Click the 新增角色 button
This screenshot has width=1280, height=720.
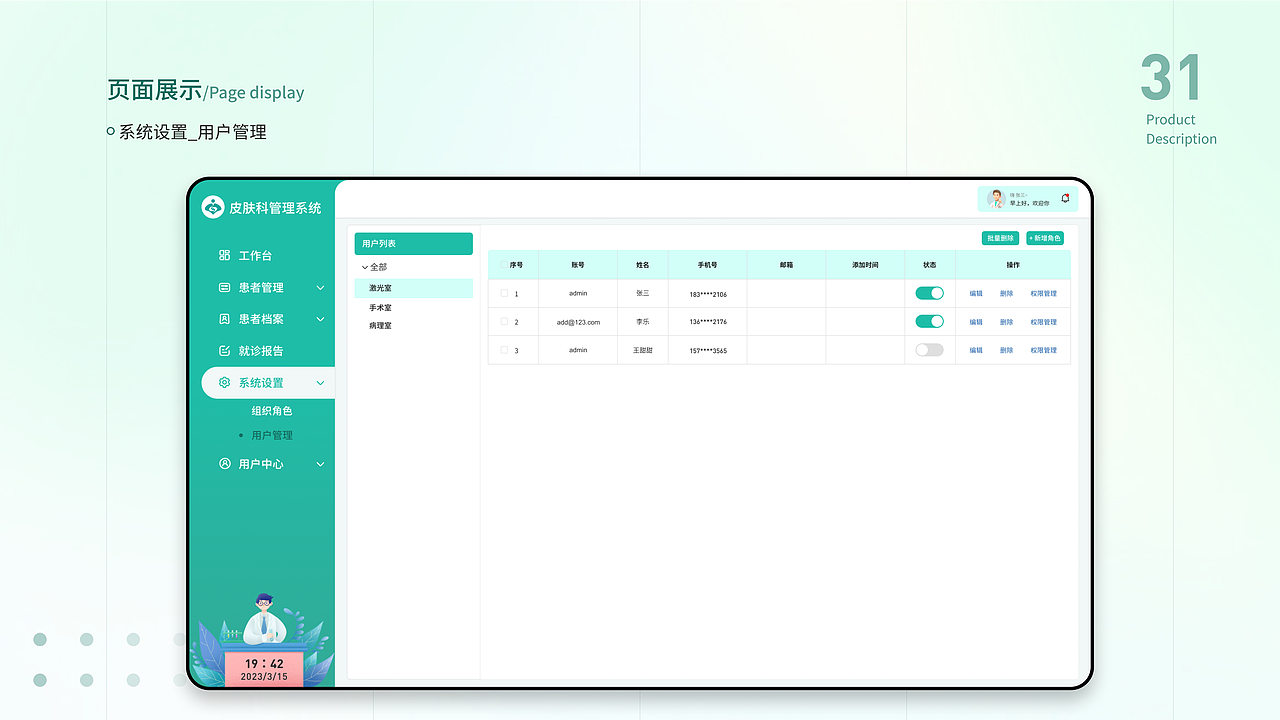click(x=1045, y=238)
